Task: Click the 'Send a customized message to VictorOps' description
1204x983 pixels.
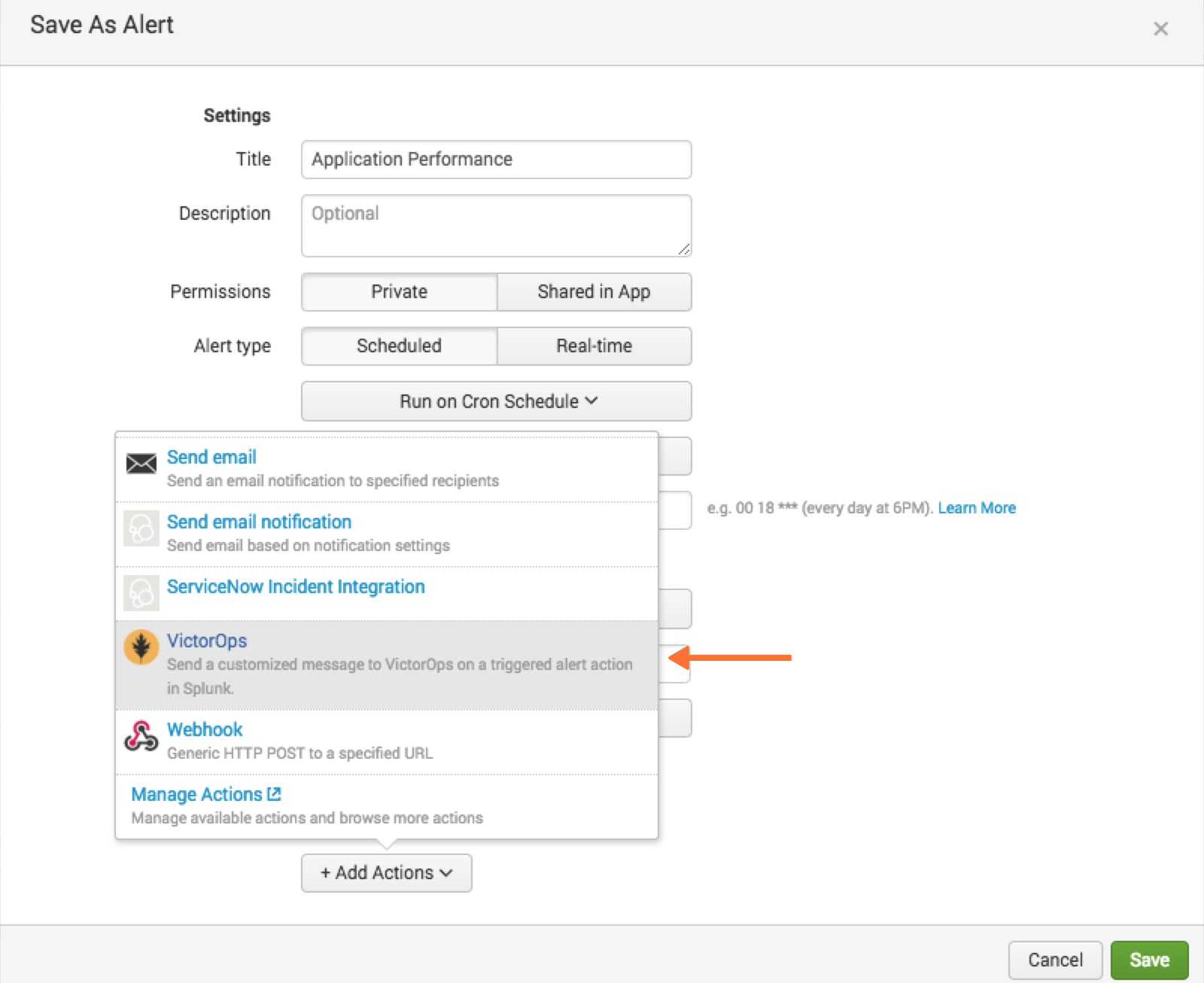Action: tap(400, 676)
